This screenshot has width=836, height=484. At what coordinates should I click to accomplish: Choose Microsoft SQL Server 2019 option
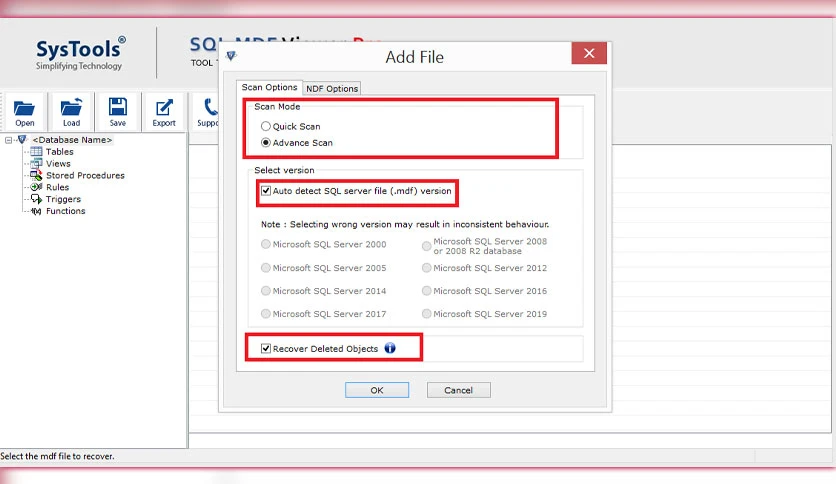click(x=427, y=313)
